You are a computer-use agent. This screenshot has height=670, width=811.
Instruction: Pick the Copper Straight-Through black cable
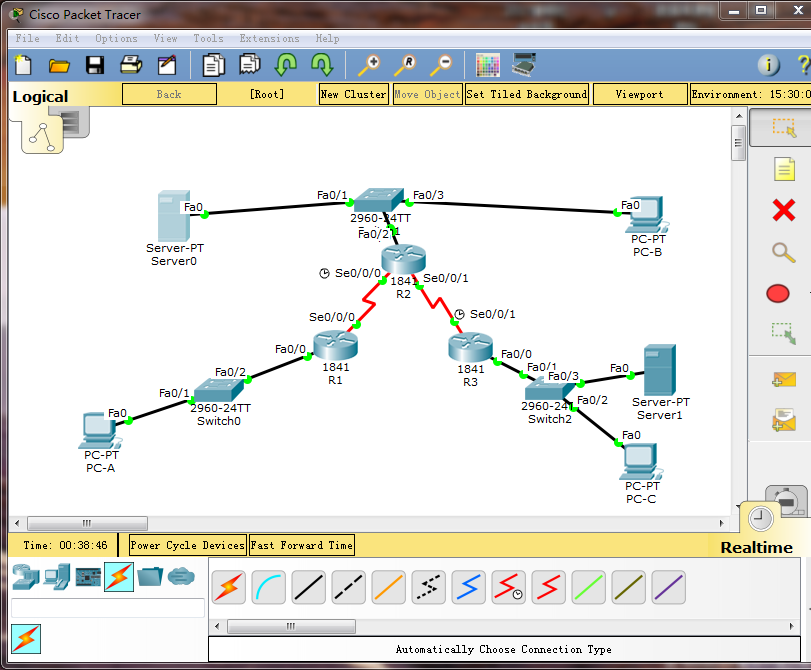click(308, 587)
